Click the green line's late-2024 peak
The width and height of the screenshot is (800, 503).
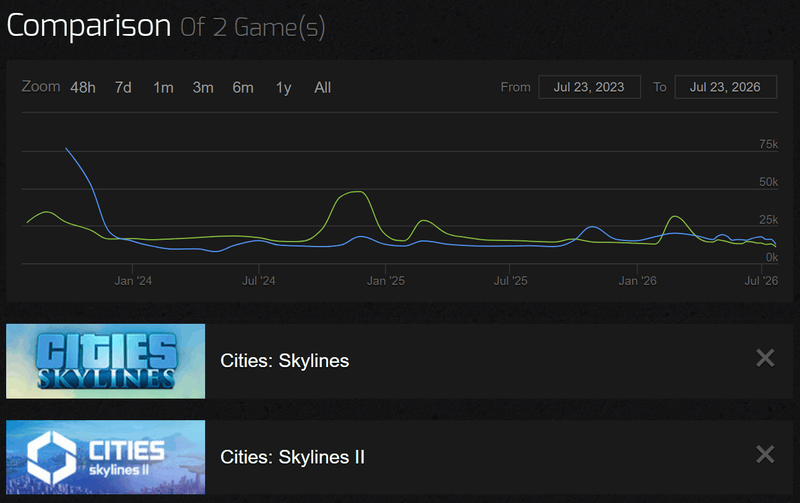359,192
